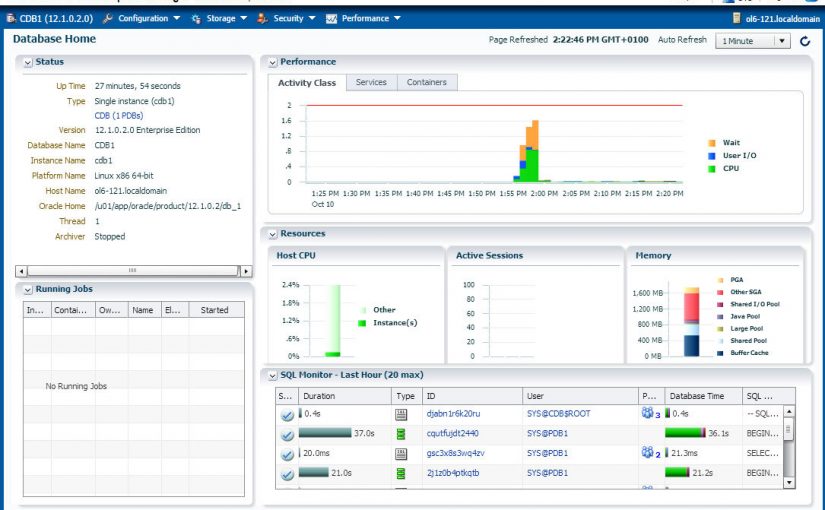Click the Storage menu icon

pos(196,19)
